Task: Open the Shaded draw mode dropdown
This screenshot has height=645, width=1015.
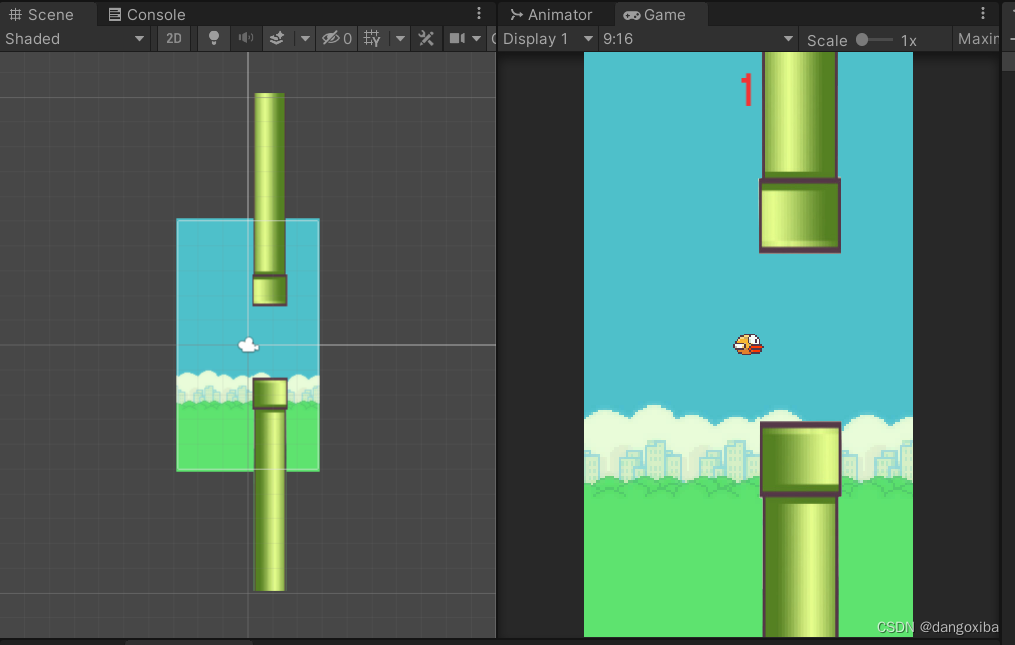Action: click(x=75, y=39)
